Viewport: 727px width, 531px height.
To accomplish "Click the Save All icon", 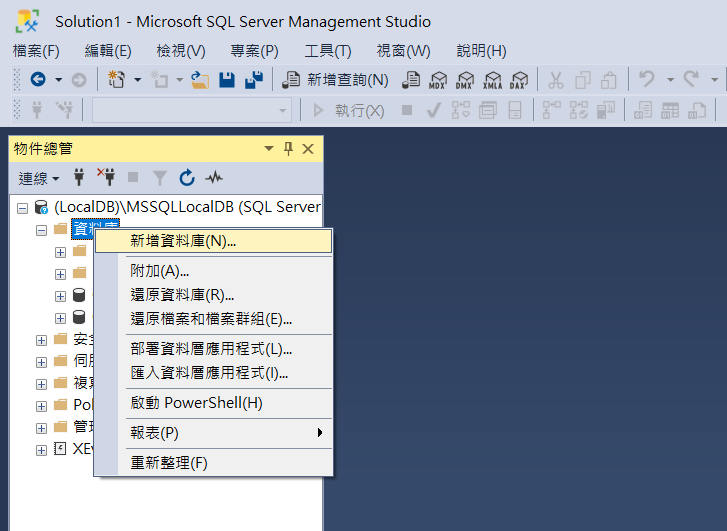I will [254, 80].
